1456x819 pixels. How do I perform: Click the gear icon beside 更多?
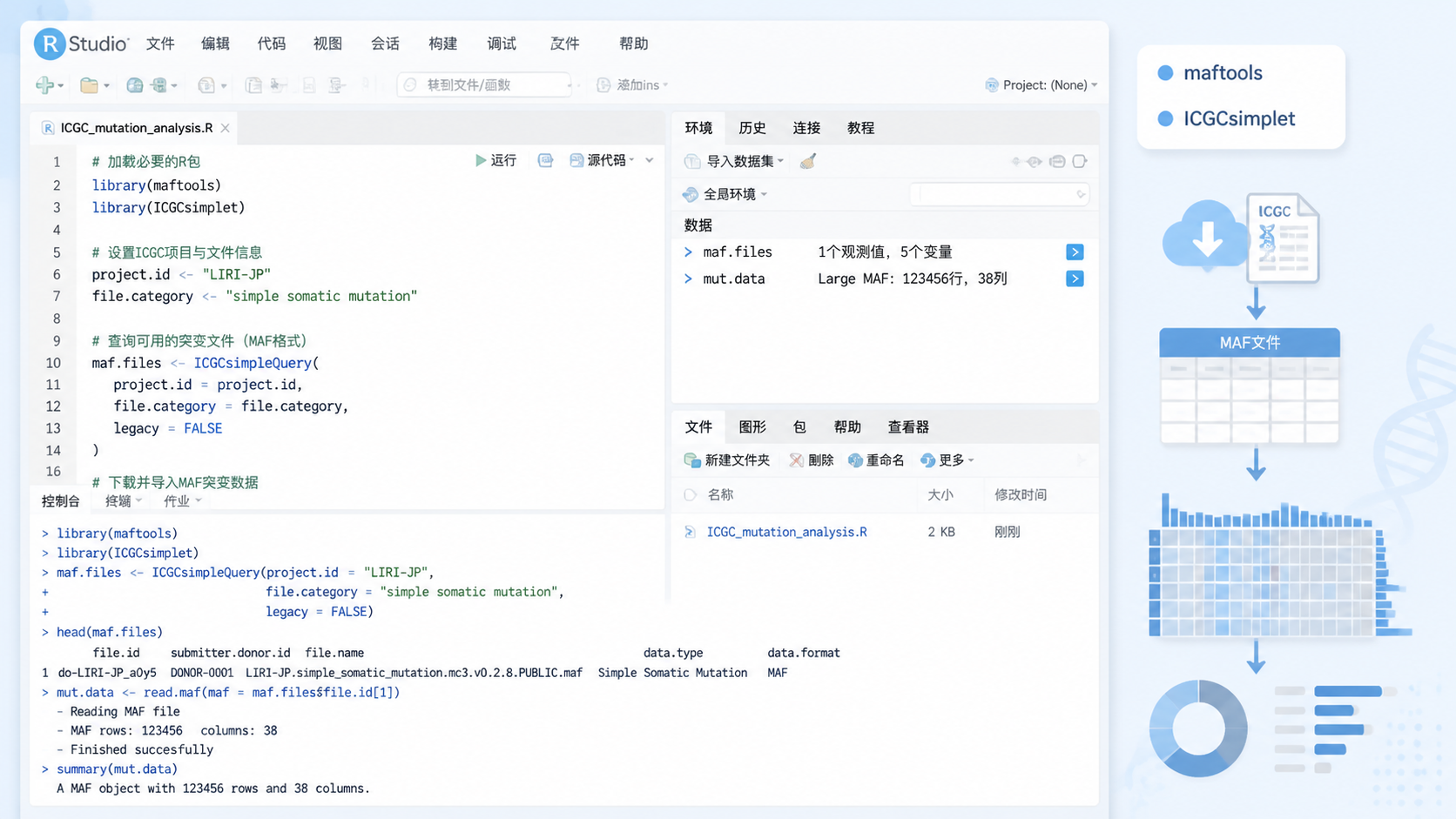click(927, 460)
